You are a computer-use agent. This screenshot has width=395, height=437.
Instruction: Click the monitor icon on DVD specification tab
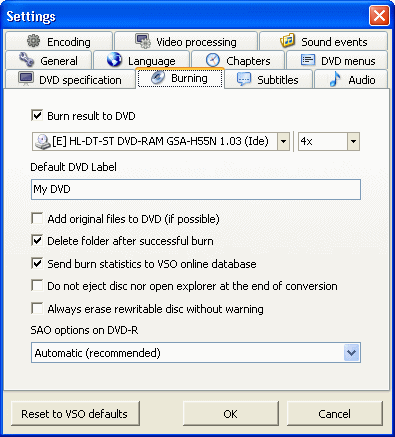[x=26, y=79]
